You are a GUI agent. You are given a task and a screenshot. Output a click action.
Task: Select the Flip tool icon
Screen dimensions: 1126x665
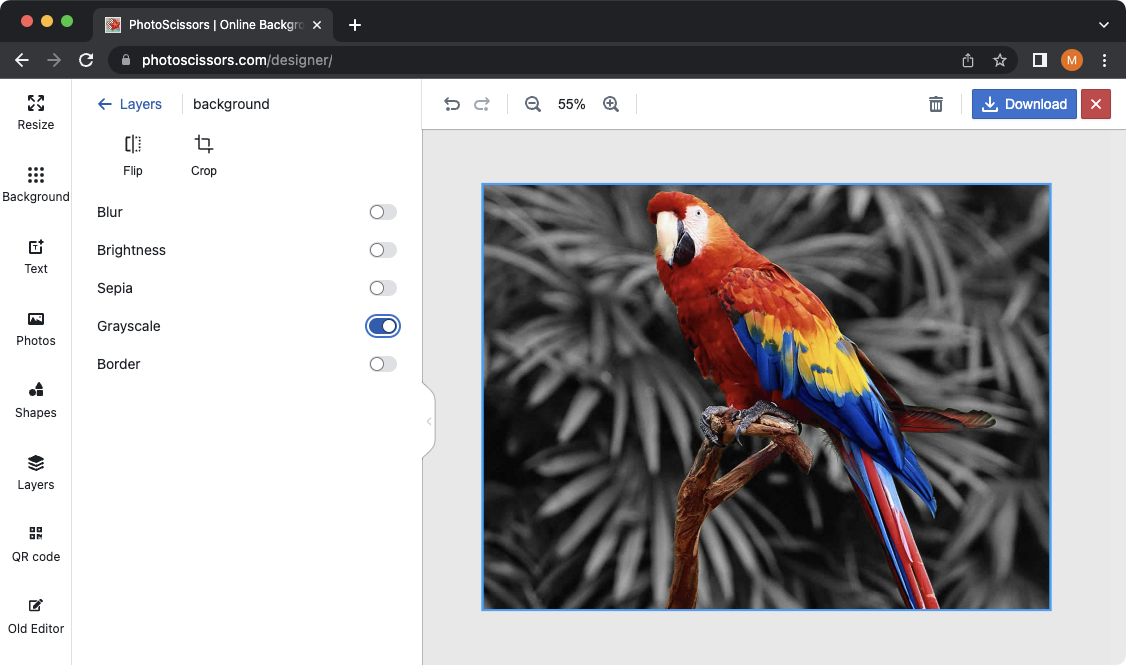(x=133, y=145)
